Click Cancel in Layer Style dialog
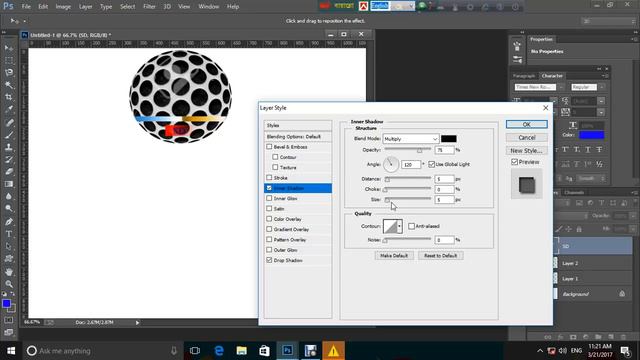 (527, 138)
